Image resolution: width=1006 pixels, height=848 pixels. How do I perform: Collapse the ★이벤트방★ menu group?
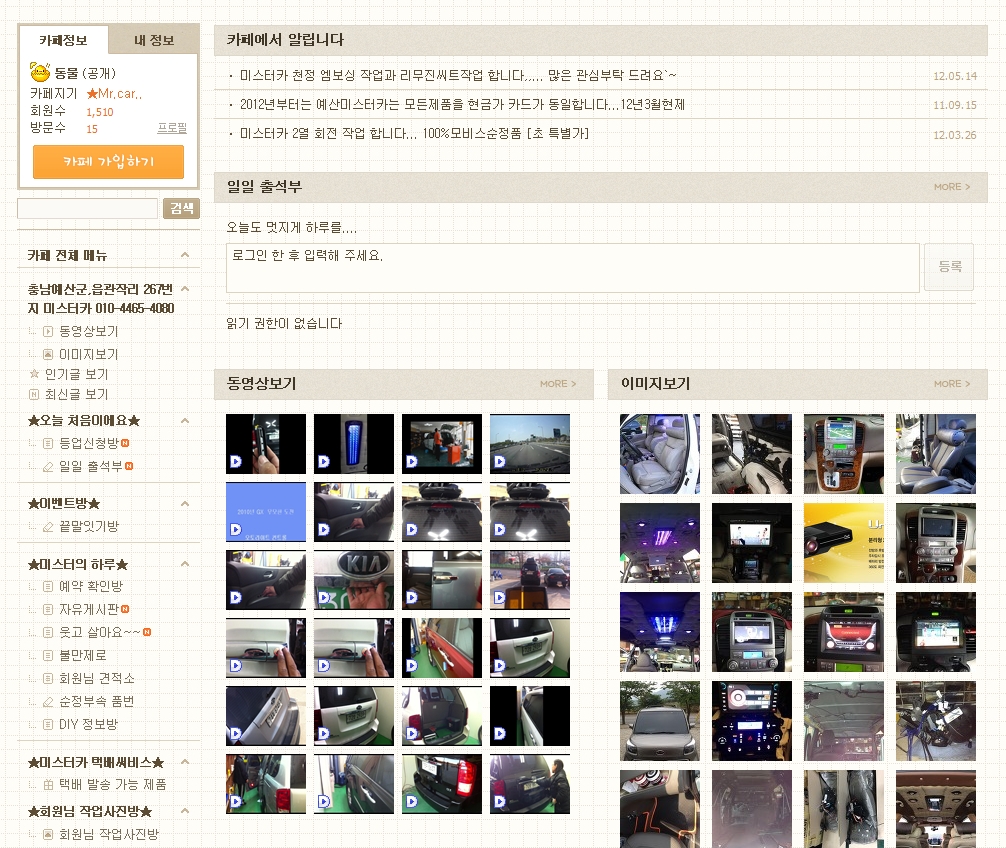coord(185,503)
